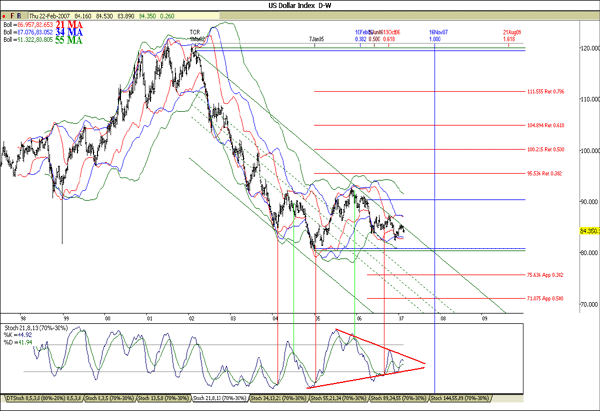Select the active Stoch 21,8,13 tab

point(220,398)
